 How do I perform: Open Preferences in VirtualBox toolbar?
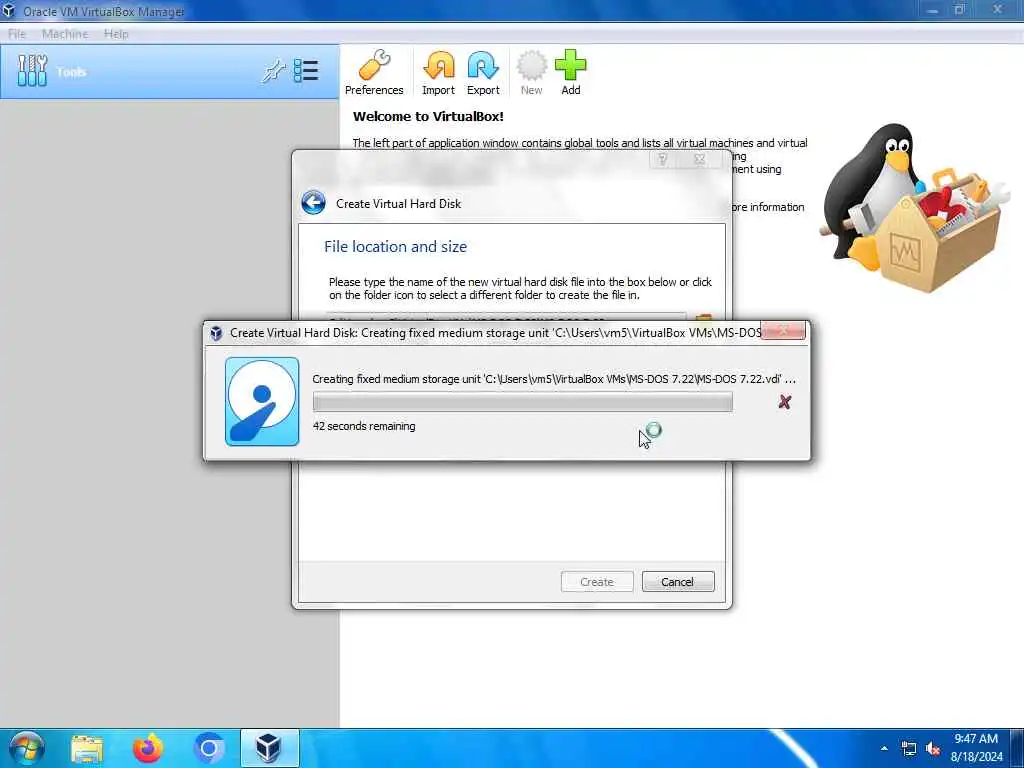[374, 73]
